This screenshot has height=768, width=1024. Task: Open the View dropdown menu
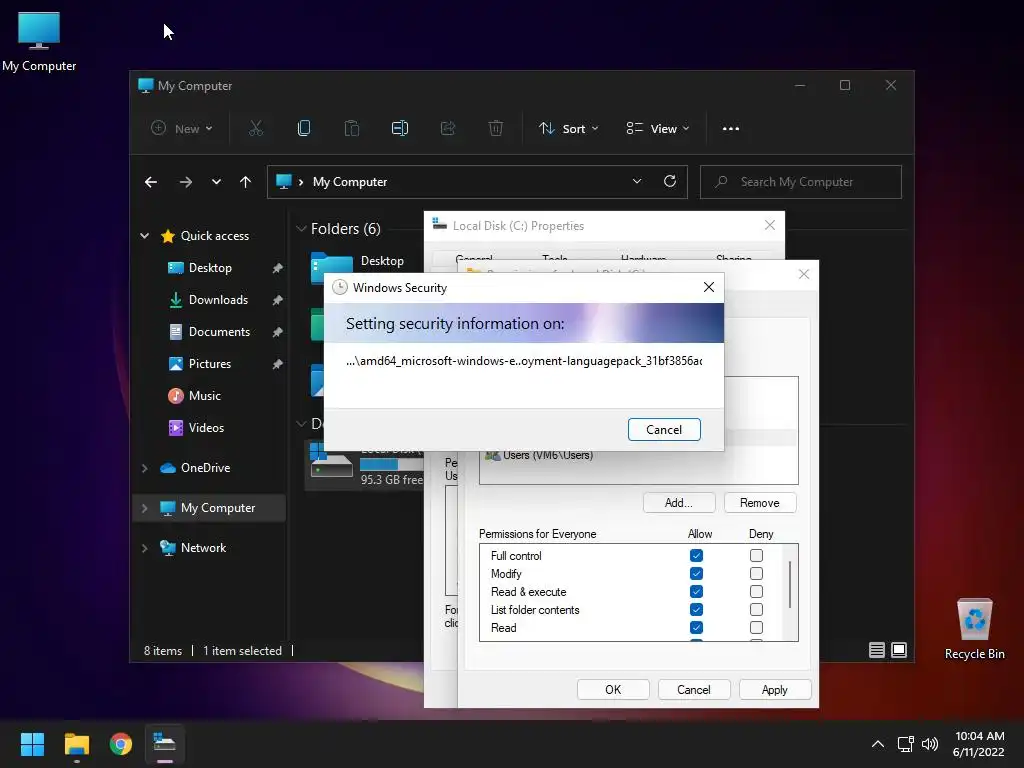[x=658, y=129]
